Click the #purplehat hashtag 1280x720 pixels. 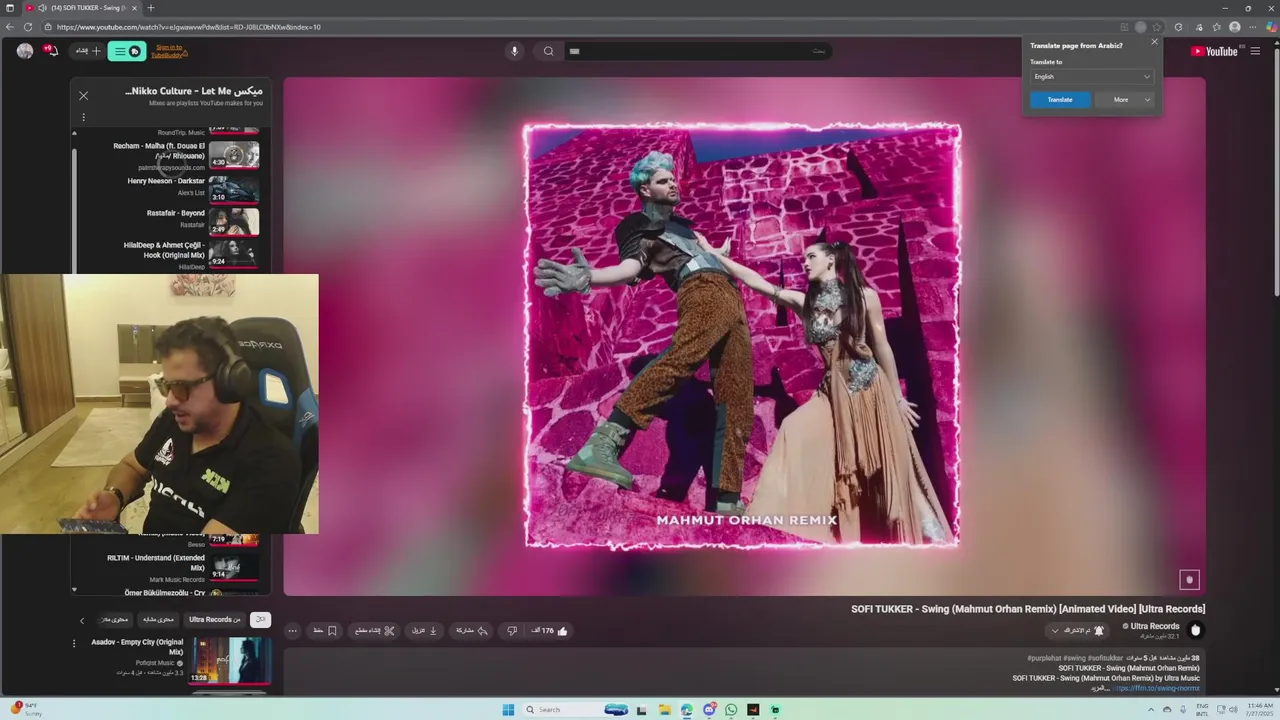[1044, 658]
